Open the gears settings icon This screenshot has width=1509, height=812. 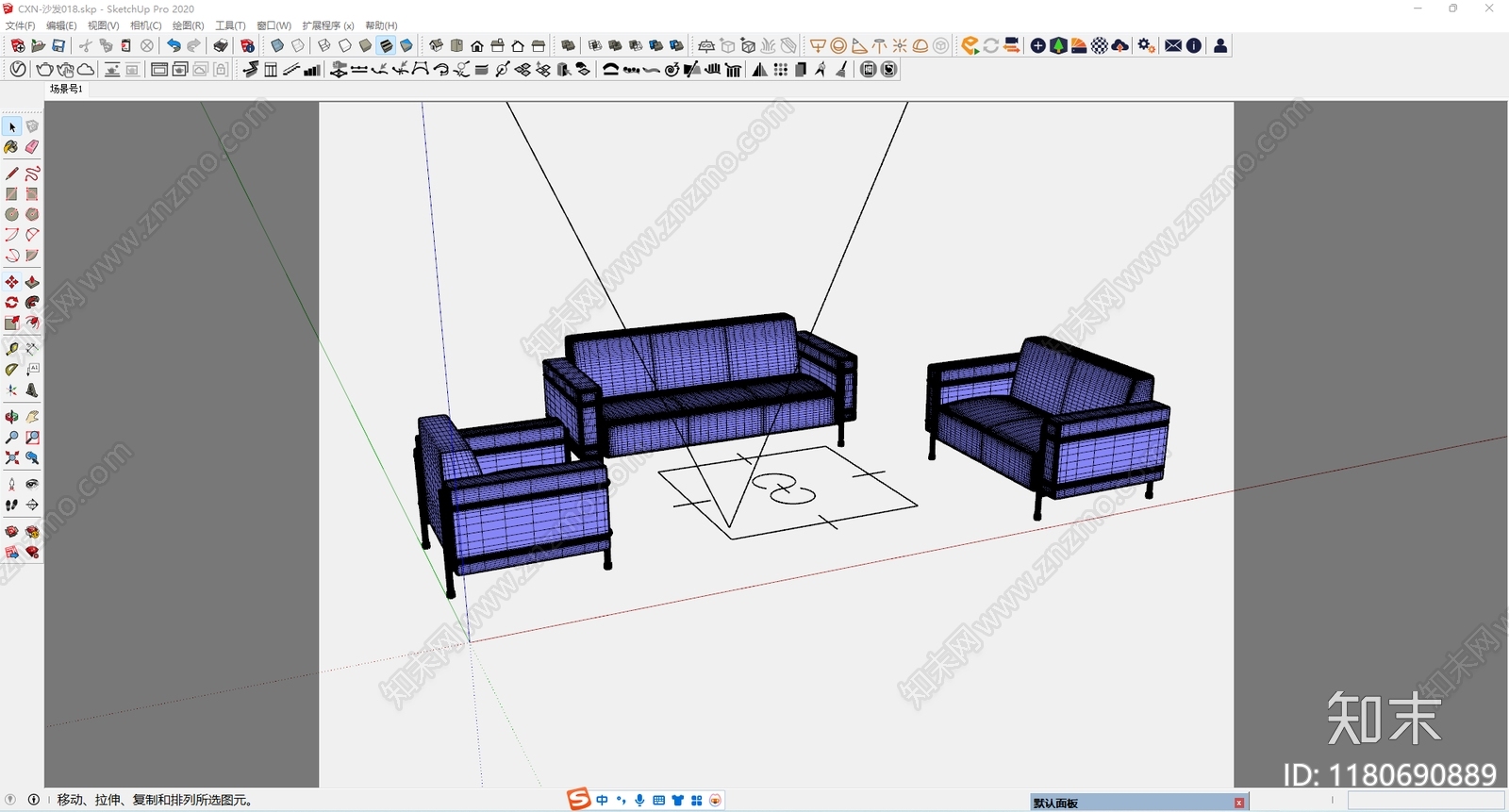(x=1147, y=45)
